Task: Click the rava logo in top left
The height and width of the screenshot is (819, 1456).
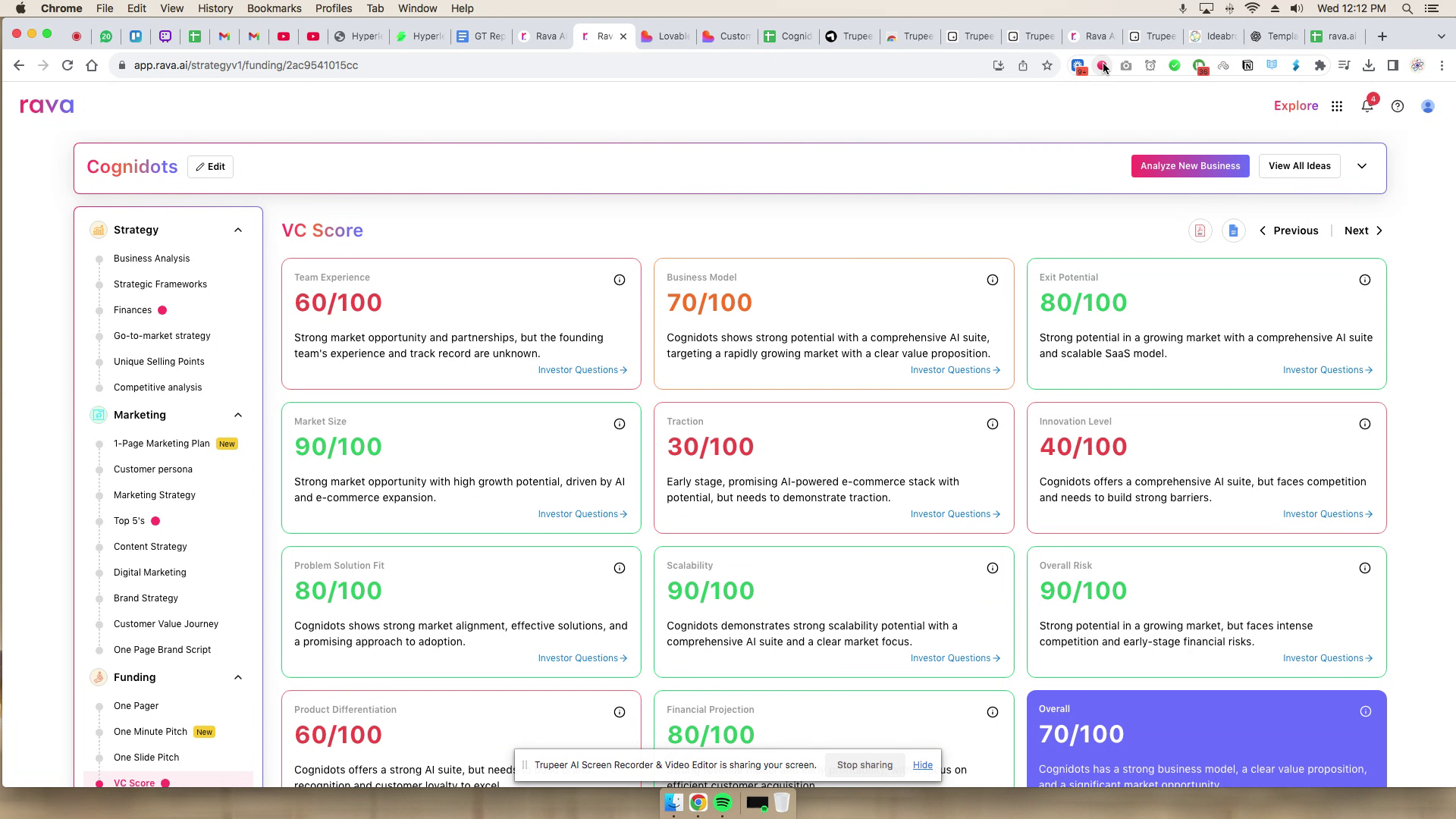Action: coord(46,105)
